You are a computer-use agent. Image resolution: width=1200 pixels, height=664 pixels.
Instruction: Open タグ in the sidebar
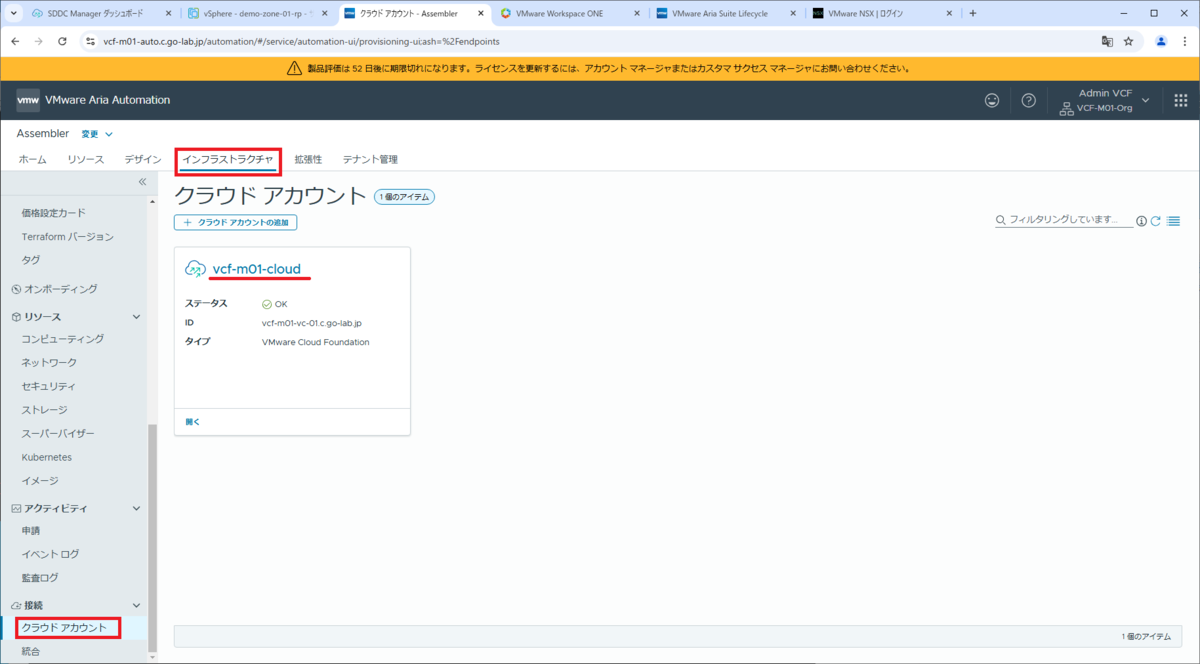[x=31, y=260]
